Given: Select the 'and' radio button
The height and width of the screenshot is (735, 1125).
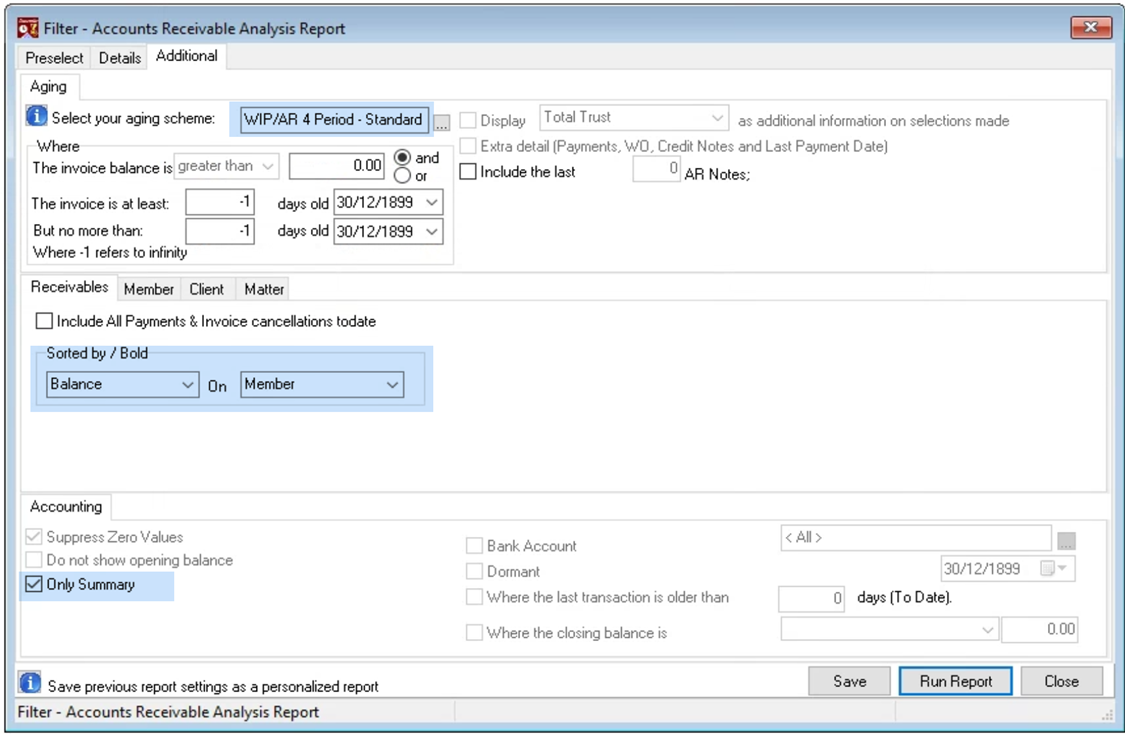Looking at the screenshot, I should tap(403, 158).
